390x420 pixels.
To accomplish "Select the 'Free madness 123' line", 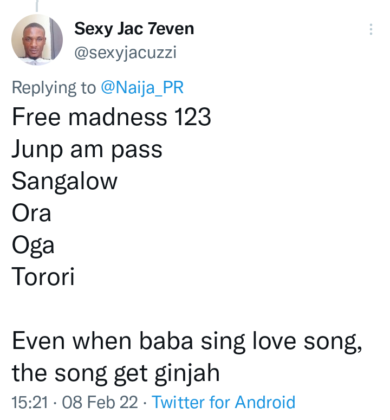I will 111,117.
